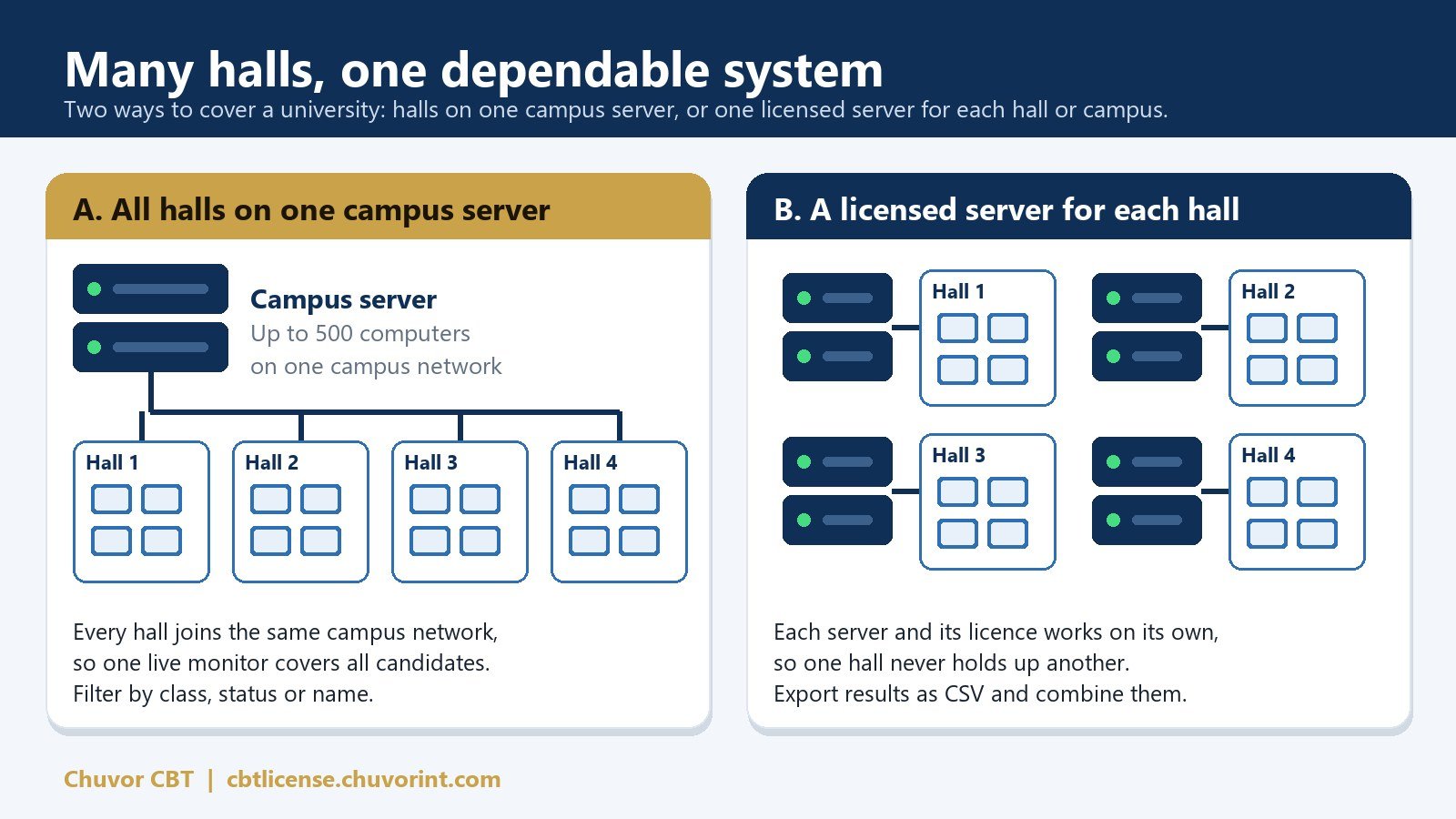Click 'Filter by class, status or name.' line
Screen dimensions: 1456x819
click(223, 694)
